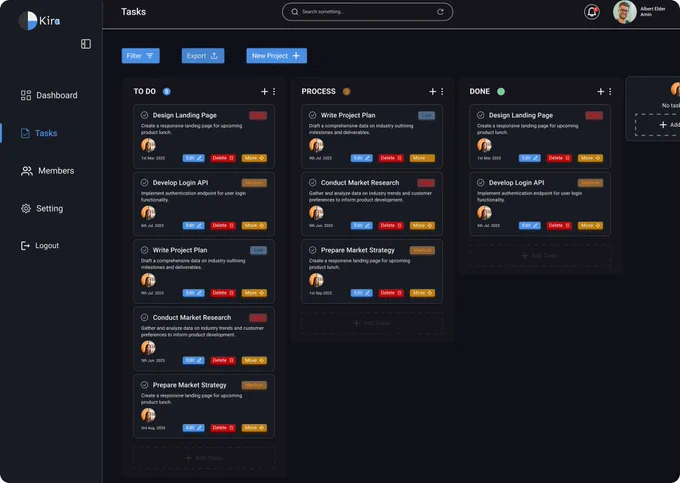Click the green DONE status dot
Screen dimensions: 680x483
pos(501,91)
